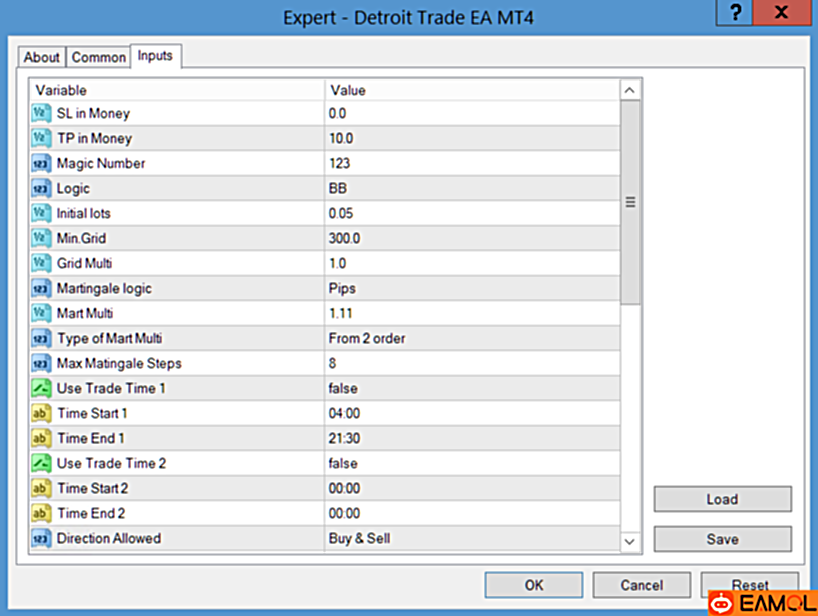
Task: Open the Martingale logic Pips dropdown
Action: [x=472, y=288]
